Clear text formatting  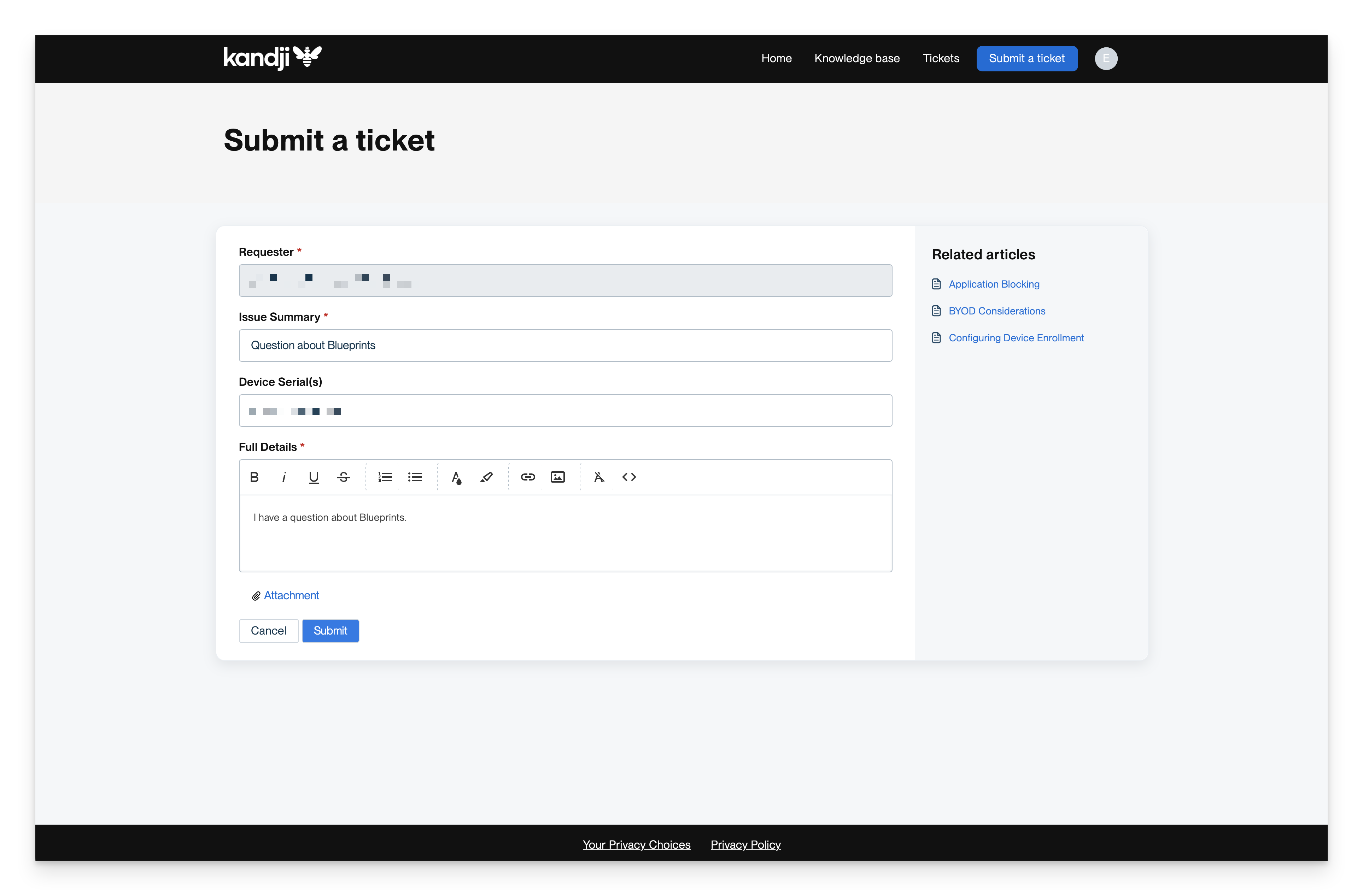[x=599, y=477]
